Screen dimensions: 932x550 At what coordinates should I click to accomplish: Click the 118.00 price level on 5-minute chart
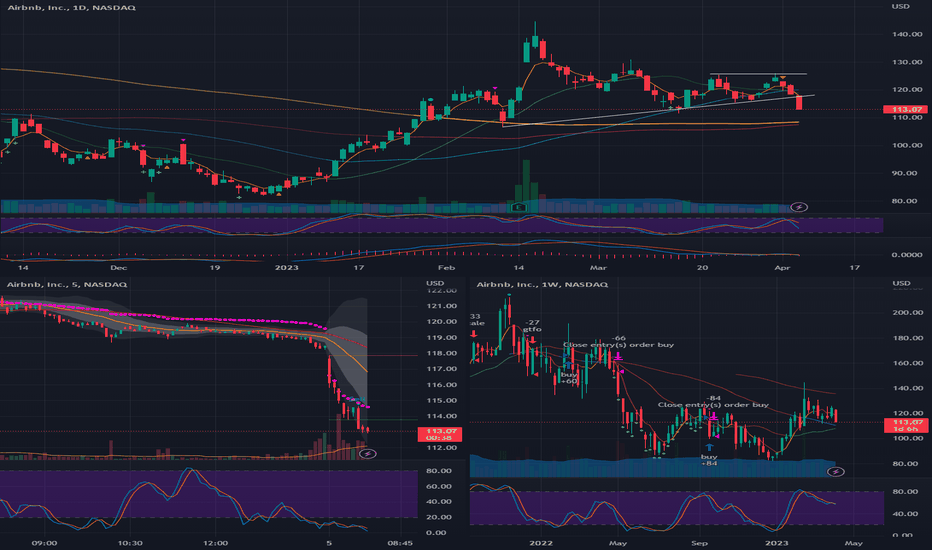442,354
